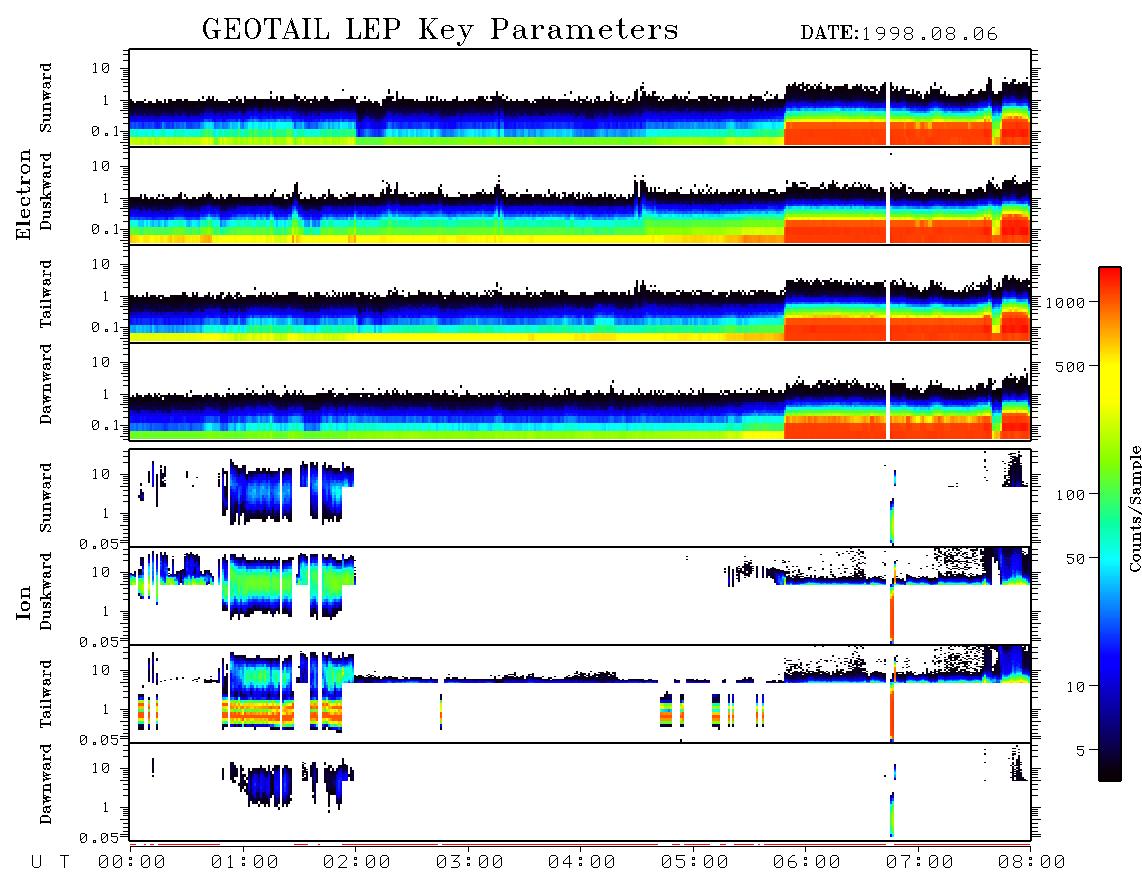Click the Electron "Duskward" axis label
Image resolution: width=1142 pixels, height=880 pixels.
click(46, 191)
